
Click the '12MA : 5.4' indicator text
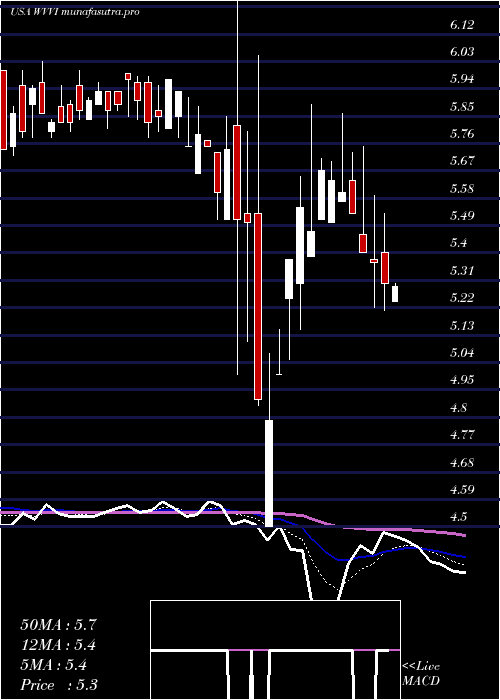click(x=58, y=645)
